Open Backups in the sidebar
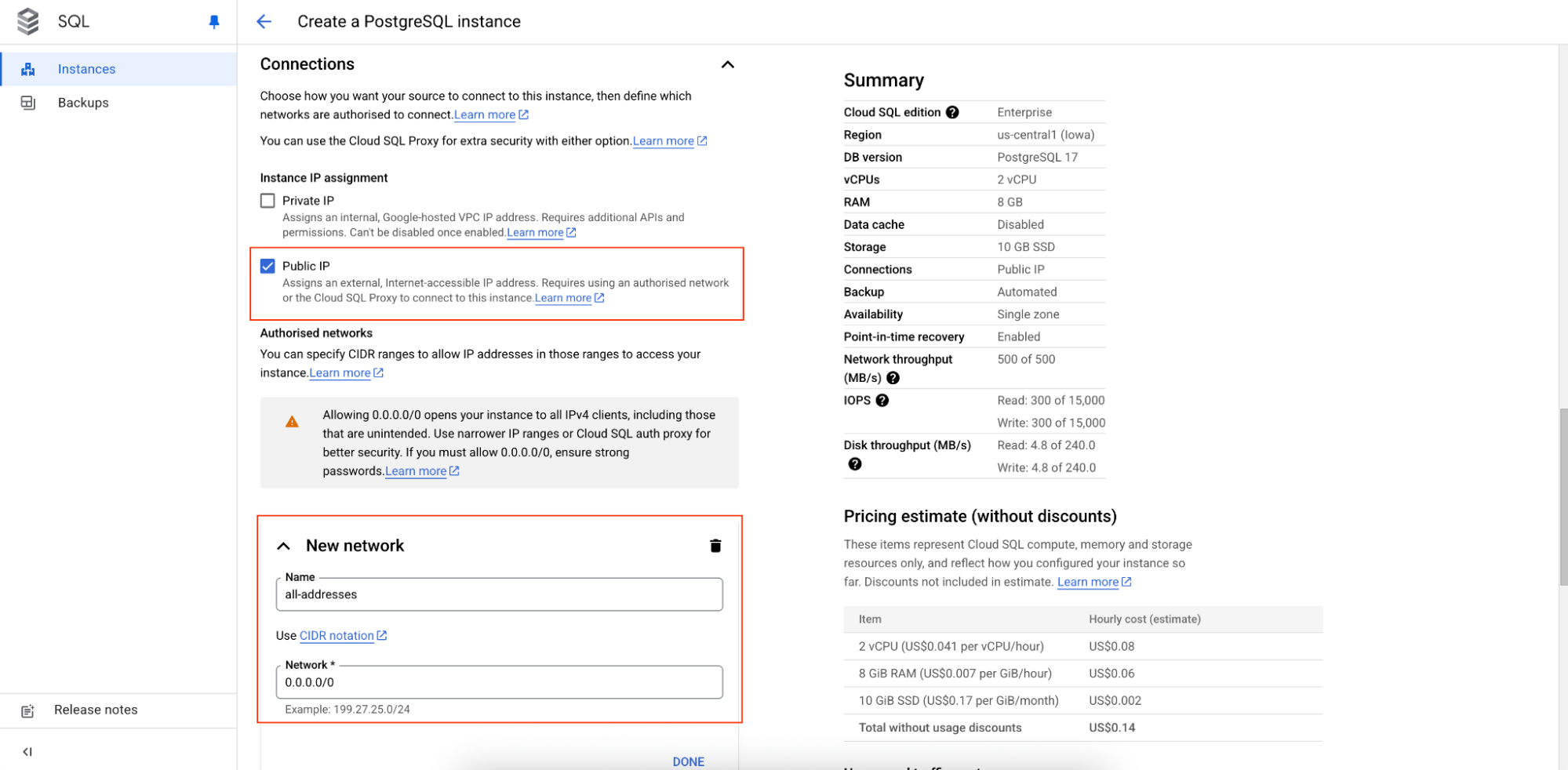The image size is (1568, 770). [x=118, y=103]
